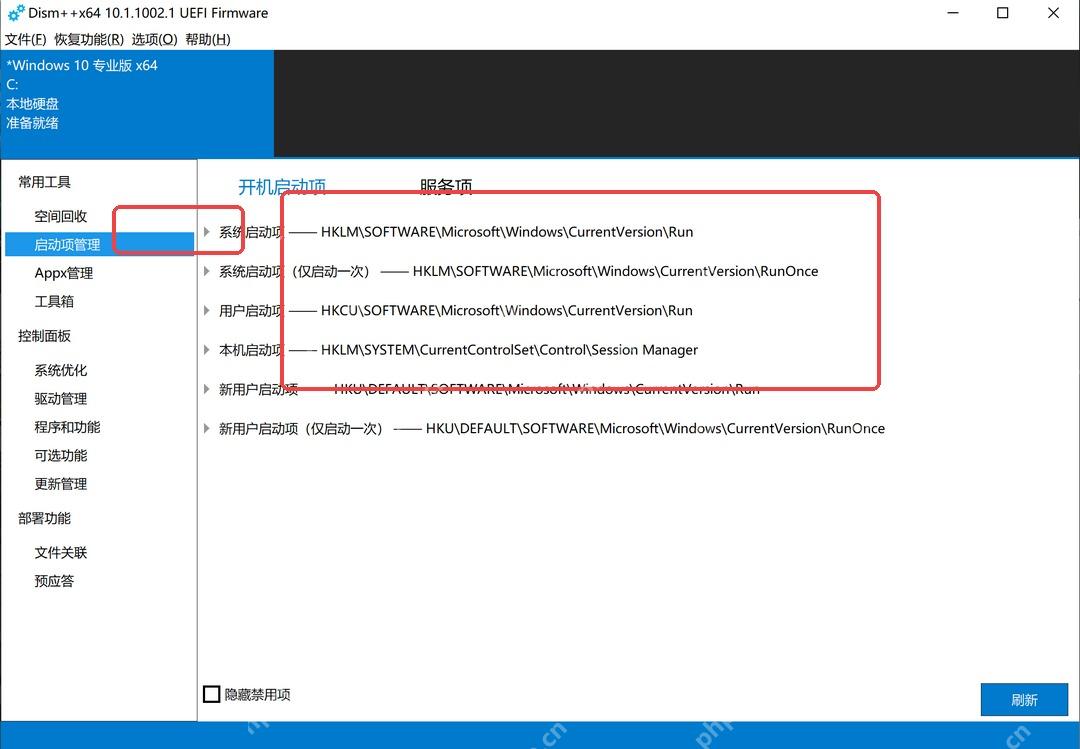
Task: Open 可选功能 in the sidebar
Action: [61, 455]
